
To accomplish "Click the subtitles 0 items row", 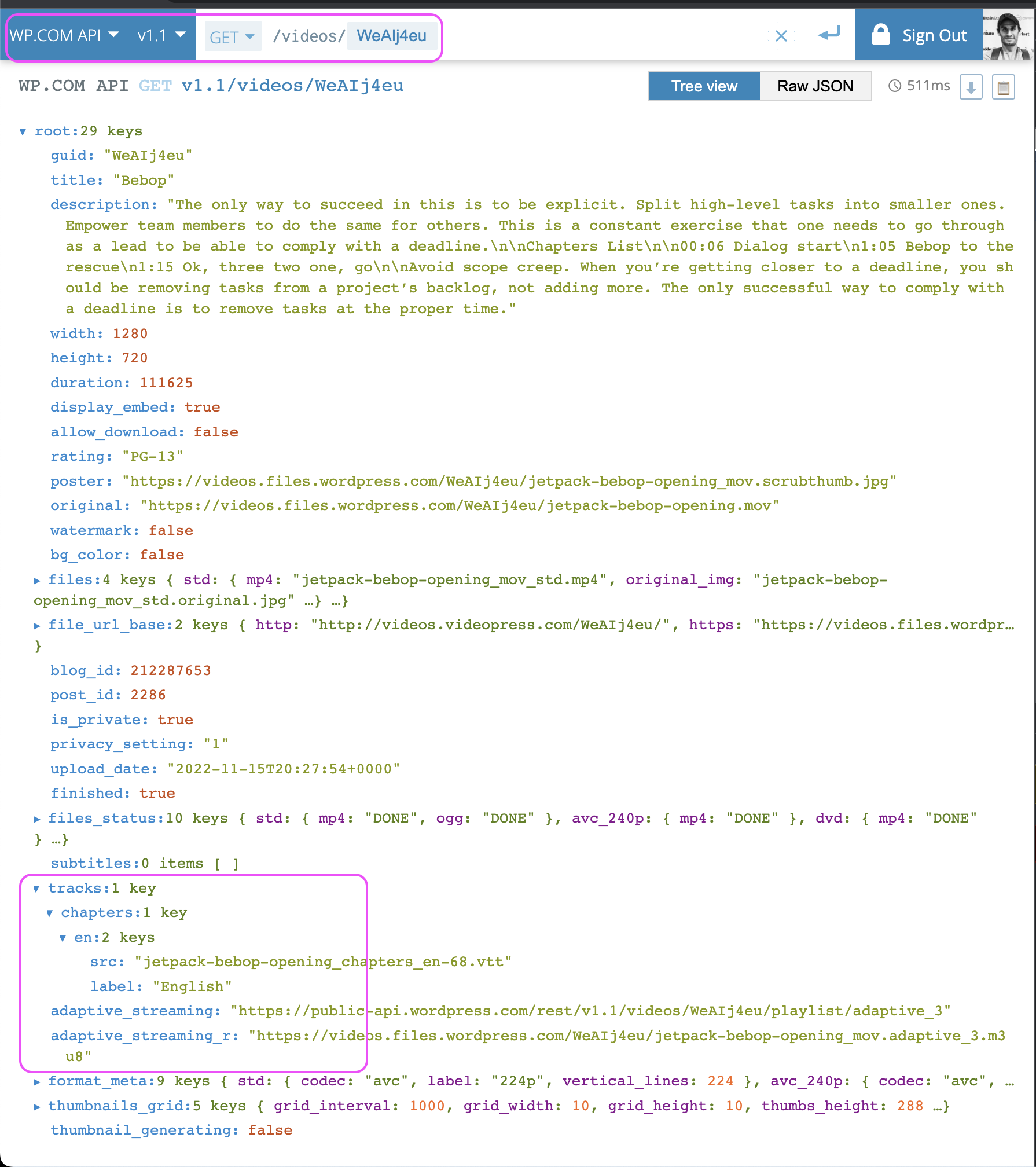I will pyautogui.click(x=145, y=864).
